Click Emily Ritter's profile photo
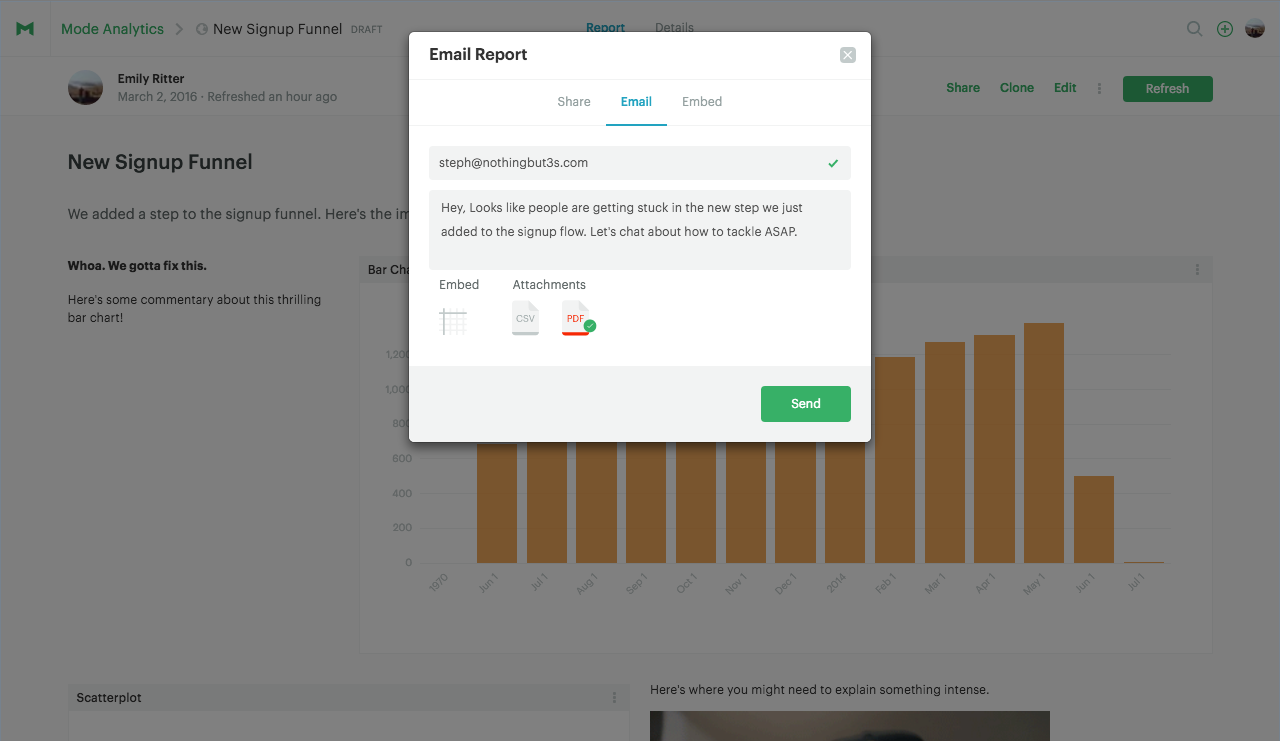 pyautogui.click(x=85, y=88)
